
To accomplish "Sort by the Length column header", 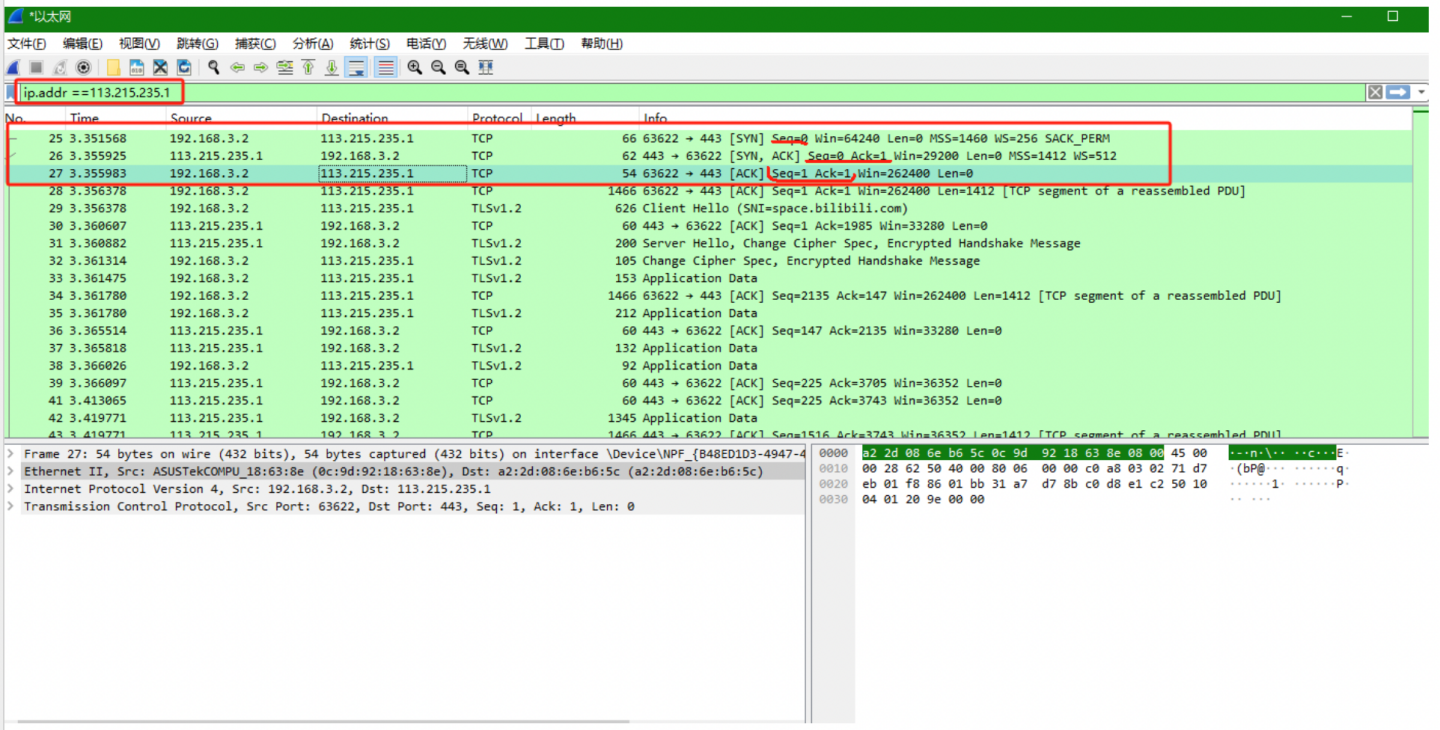I will pyautogui.click(x=584, y=118).
